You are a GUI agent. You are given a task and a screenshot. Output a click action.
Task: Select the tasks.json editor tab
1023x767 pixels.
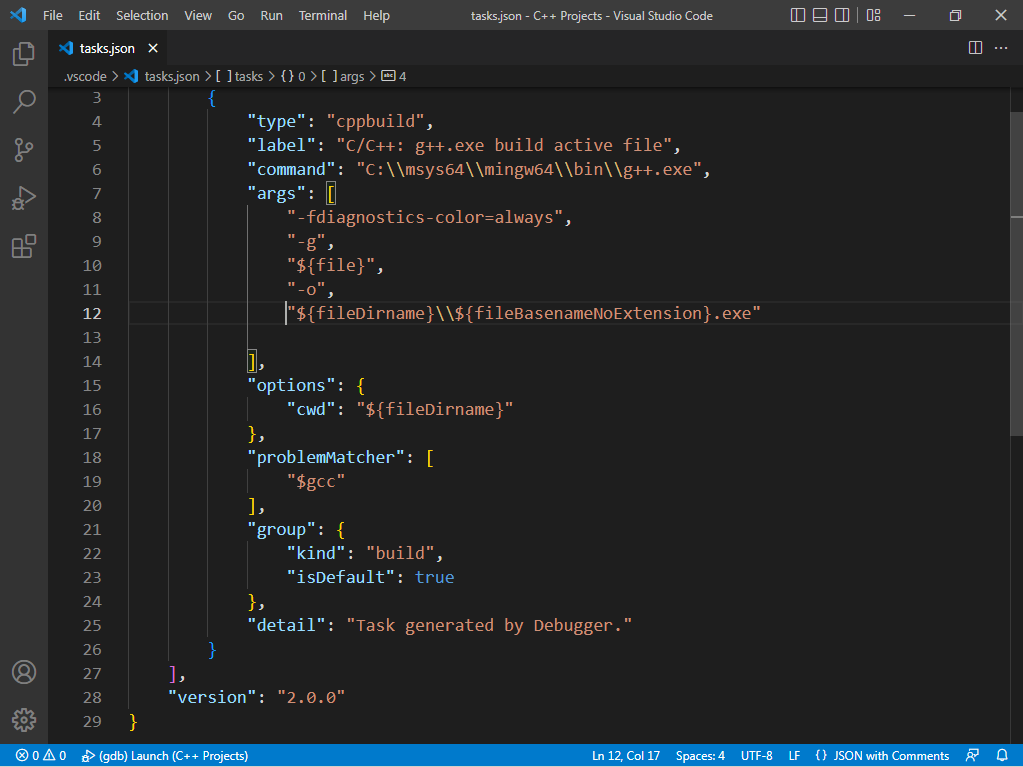(107, 48)
